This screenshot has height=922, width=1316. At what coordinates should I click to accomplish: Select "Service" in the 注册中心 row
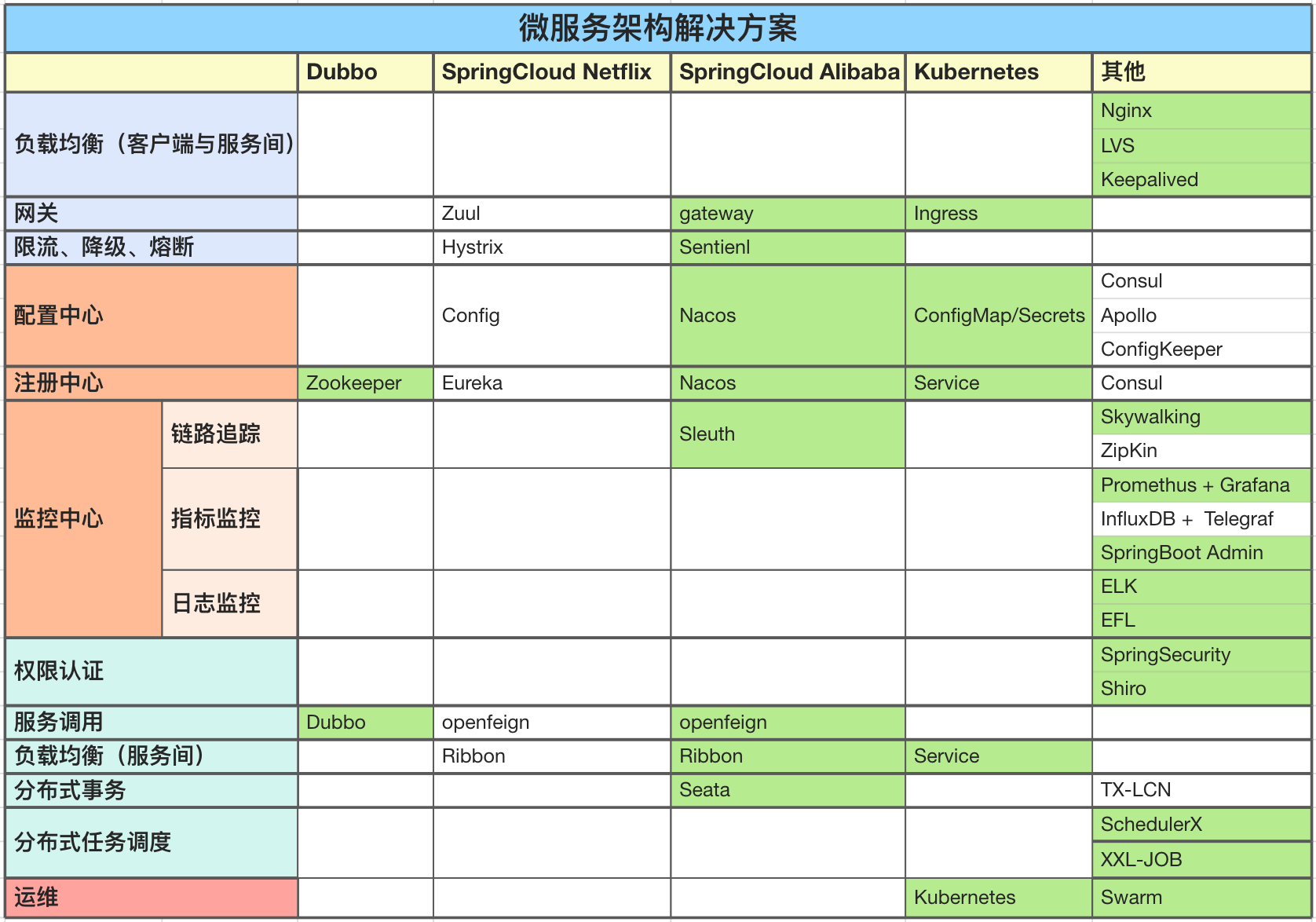(x=999, y=383)
